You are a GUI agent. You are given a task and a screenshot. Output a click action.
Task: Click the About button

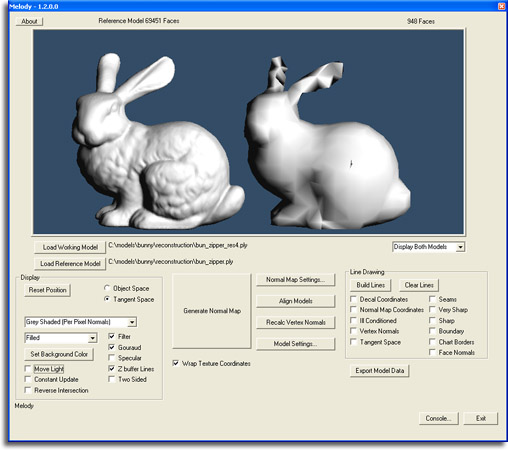29,21
